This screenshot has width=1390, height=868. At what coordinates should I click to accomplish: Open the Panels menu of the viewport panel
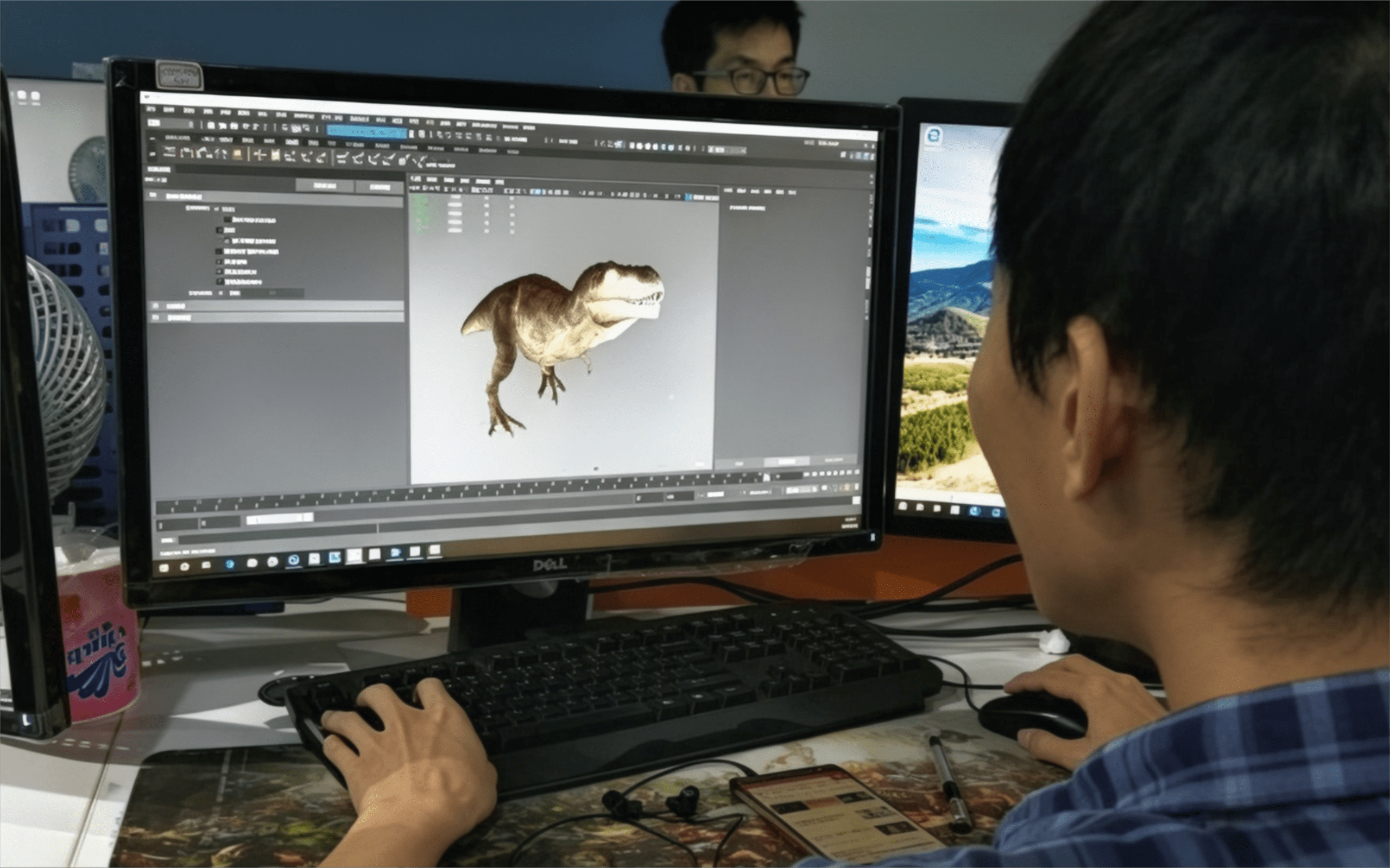(x=500, y=182)
